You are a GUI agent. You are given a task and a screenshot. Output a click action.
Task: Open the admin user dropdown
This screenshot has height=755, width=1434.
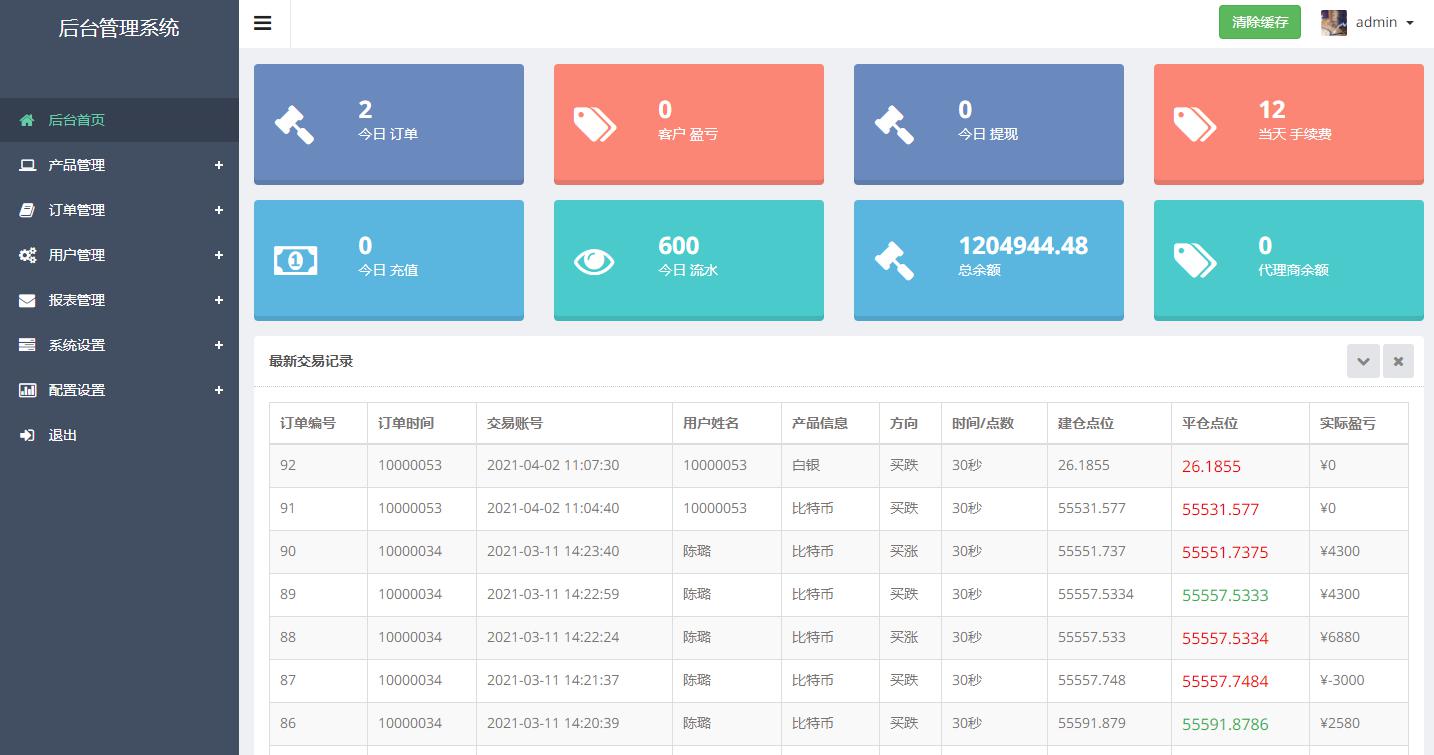tap(1385, 23)
